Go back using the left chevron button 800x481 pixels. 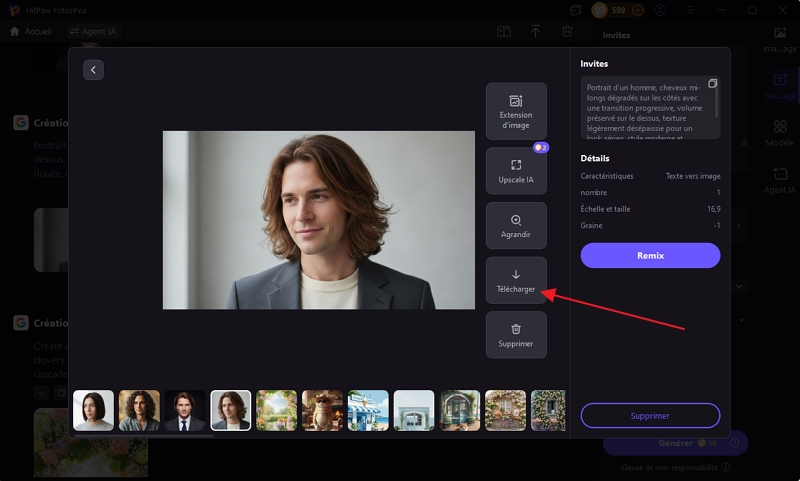coord(93,70)
